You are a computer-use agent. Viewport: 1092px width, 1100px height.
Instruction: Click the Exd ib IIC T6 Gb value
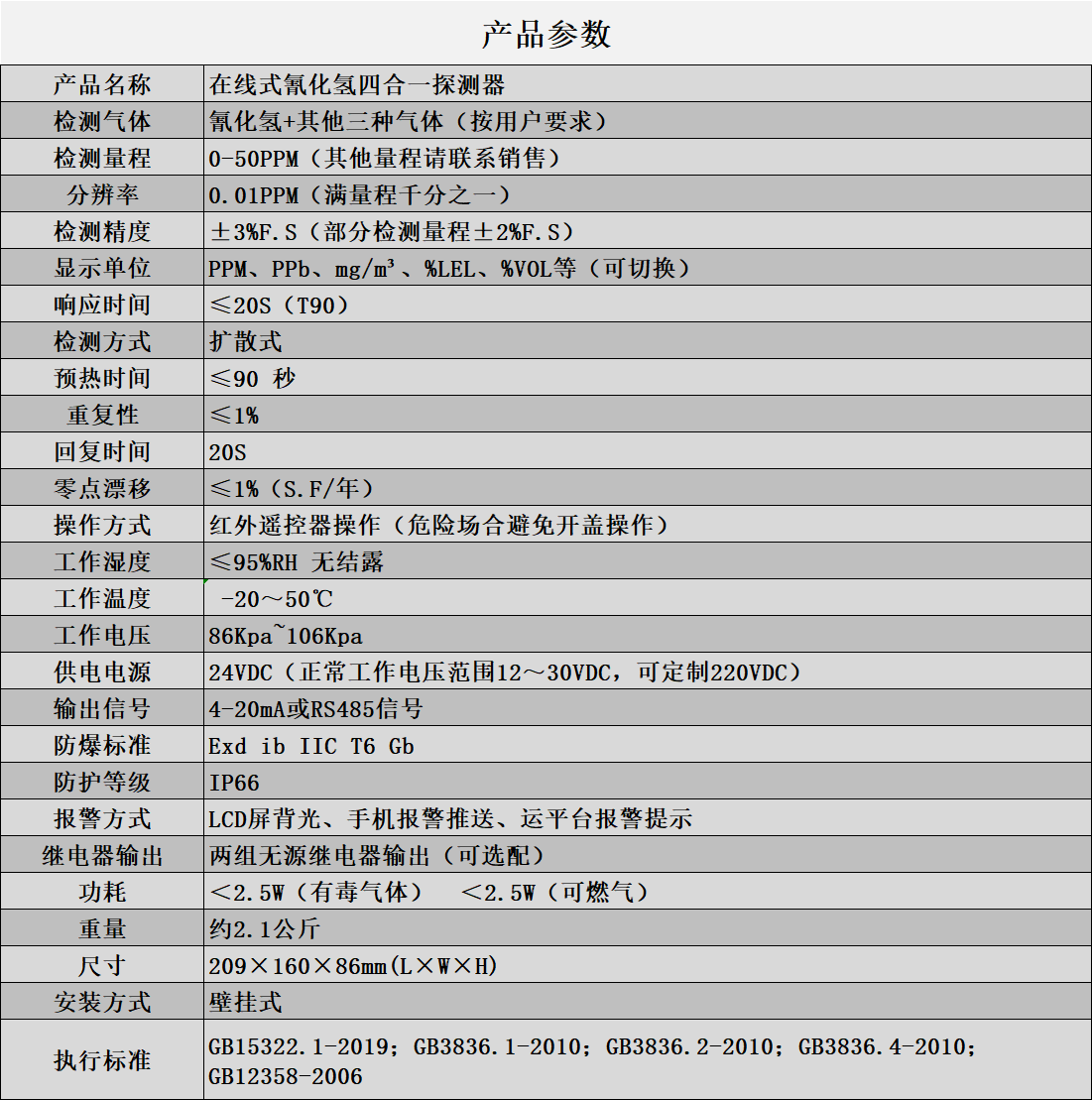click(x=648, y=744)
